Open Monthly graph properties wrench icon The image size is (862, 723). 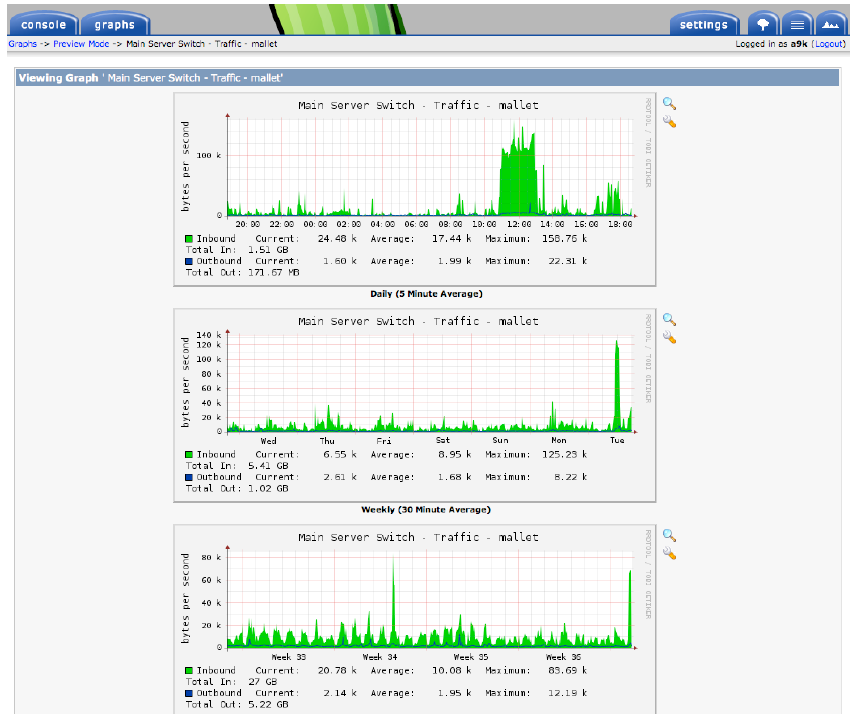pyautogui.click(x=669, y=554)
